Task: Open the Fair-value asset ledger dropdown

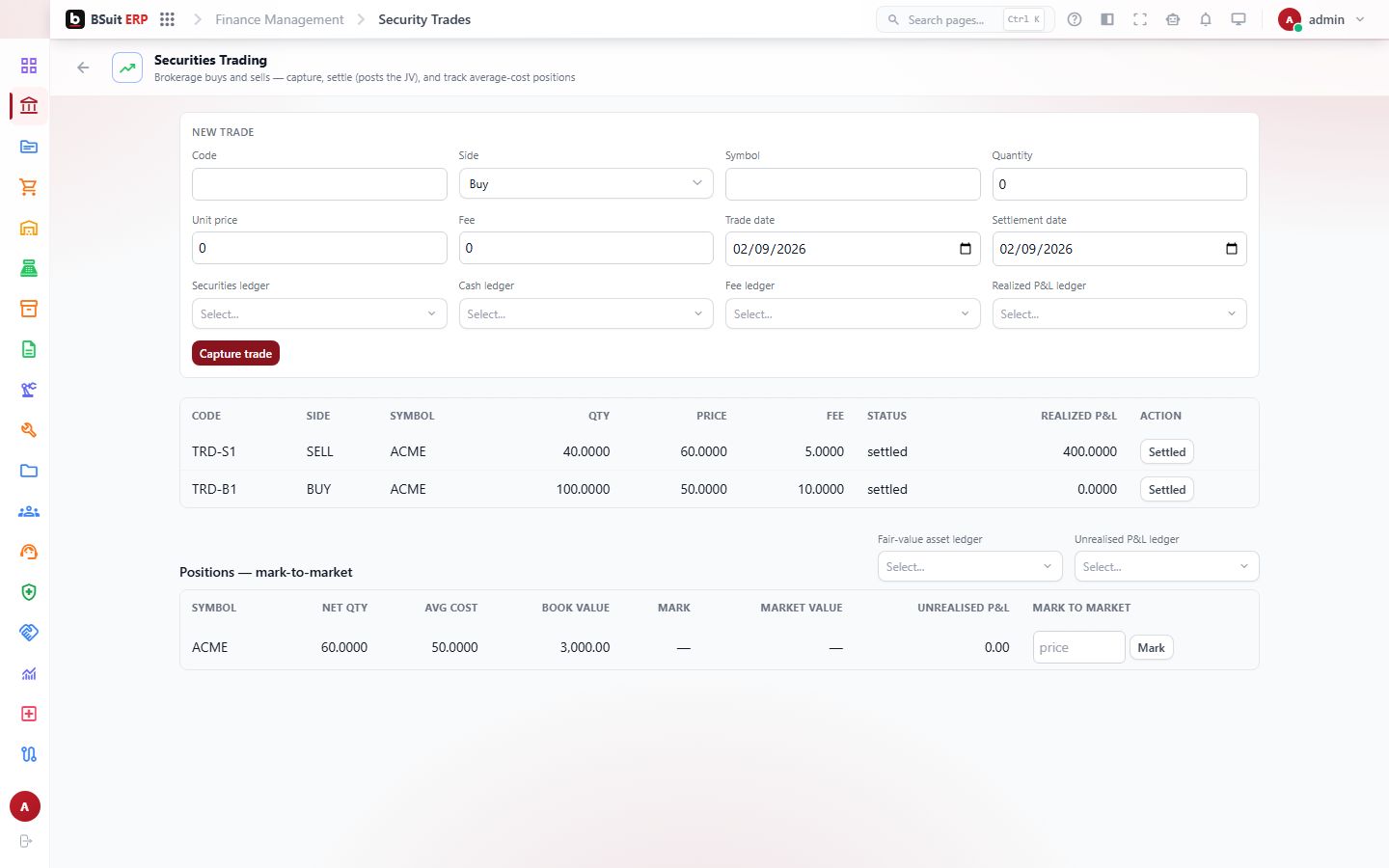Action: (969, 566)
